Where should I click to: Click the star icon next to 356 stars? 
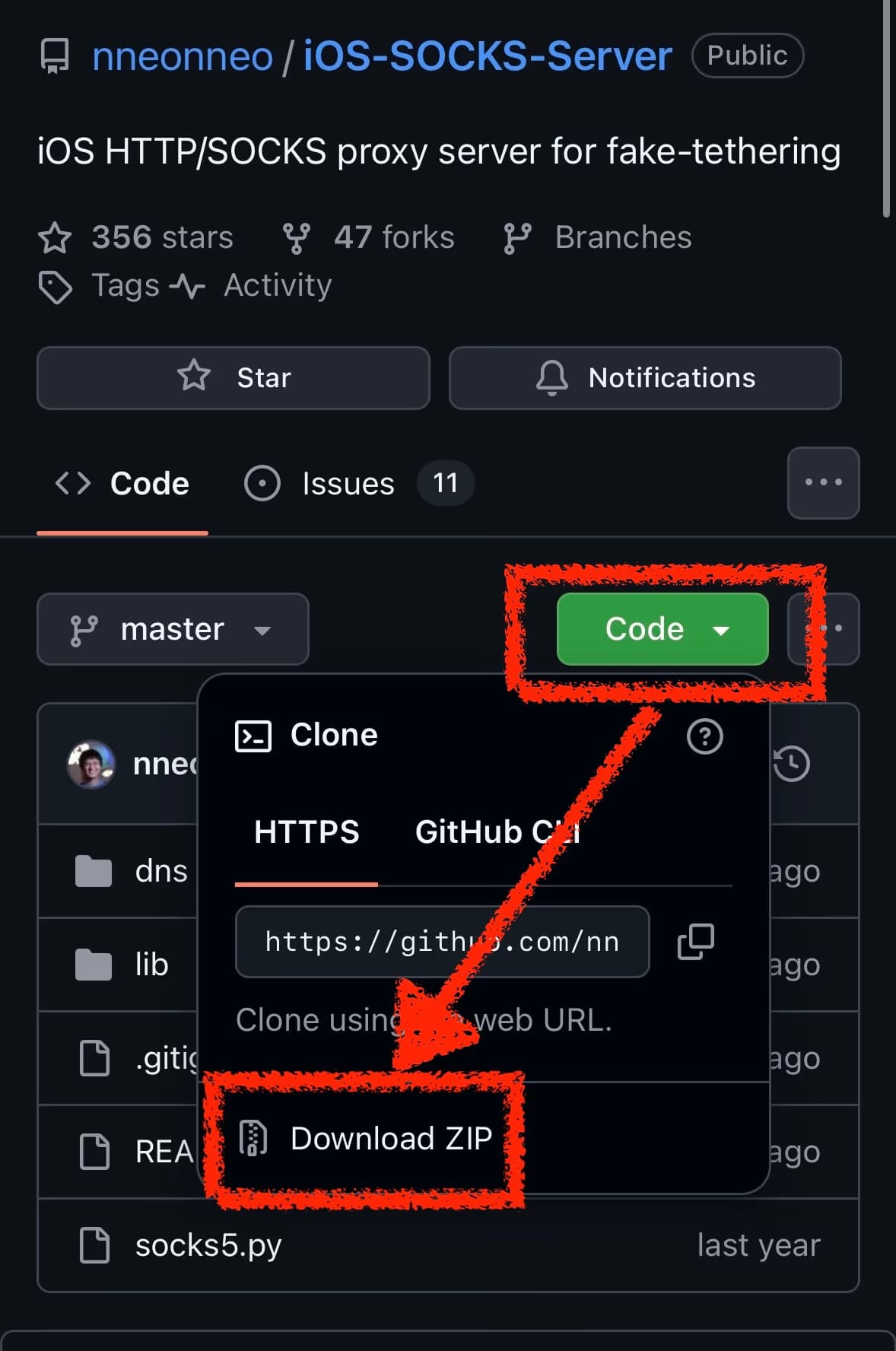click(x=55, y=237)
